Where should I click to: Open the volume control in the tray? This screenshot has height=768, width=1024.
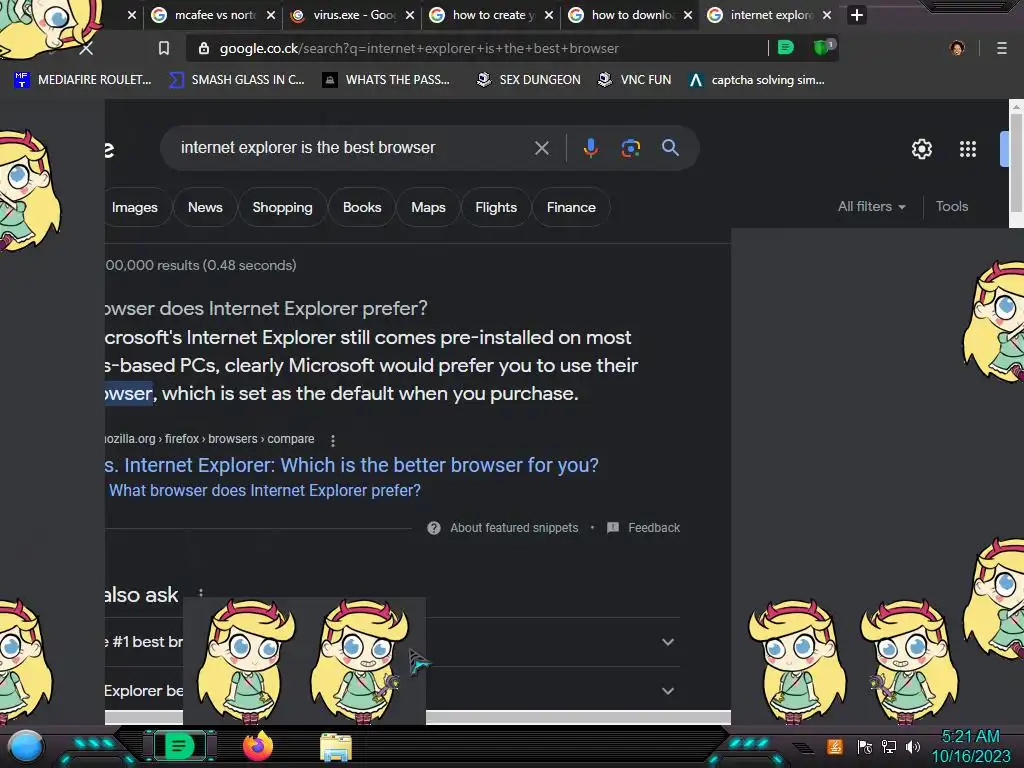[x=912, y=746]
